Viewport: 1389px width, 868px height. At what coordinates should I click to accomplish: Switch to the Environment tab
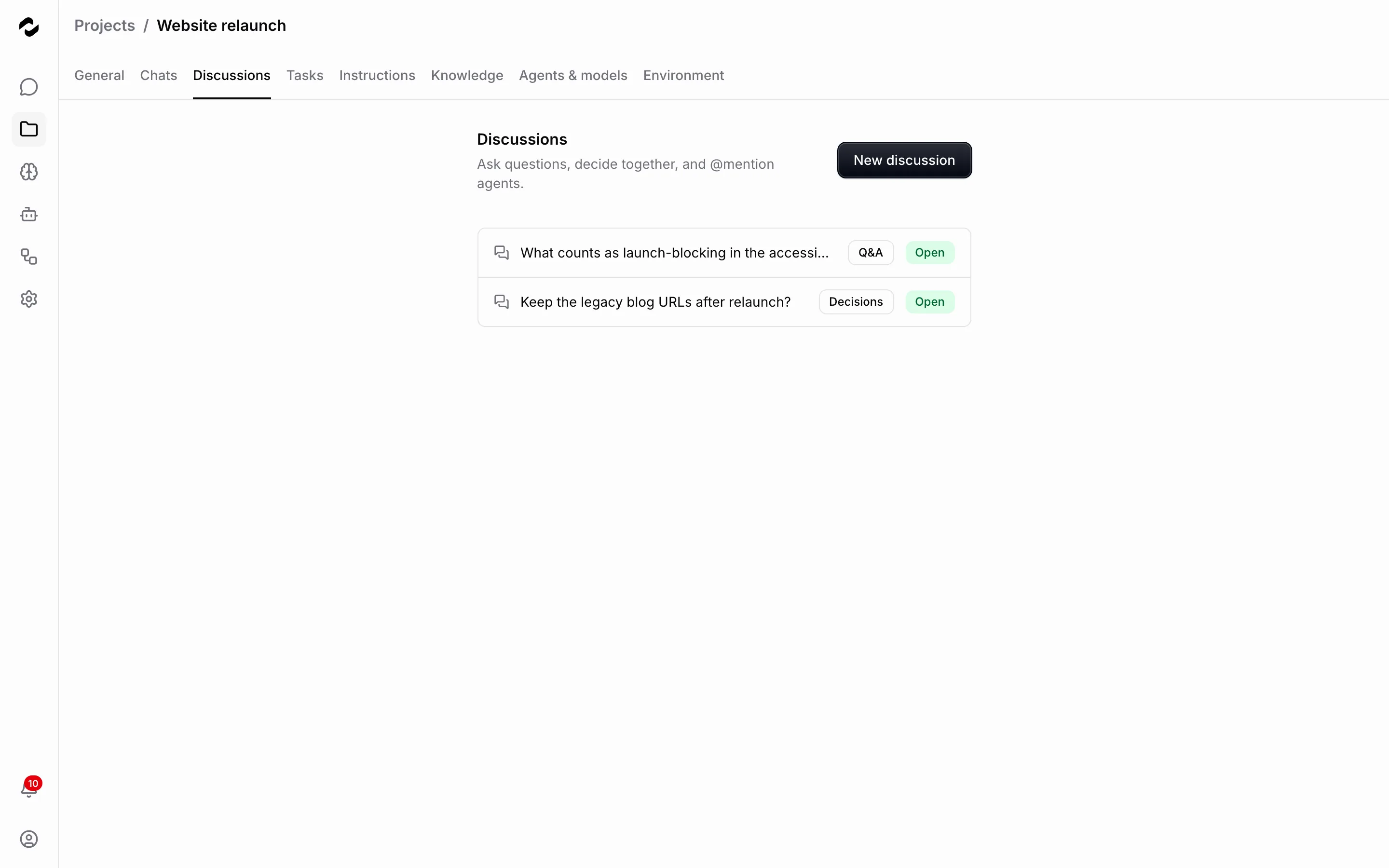click(x=683, y=75)
